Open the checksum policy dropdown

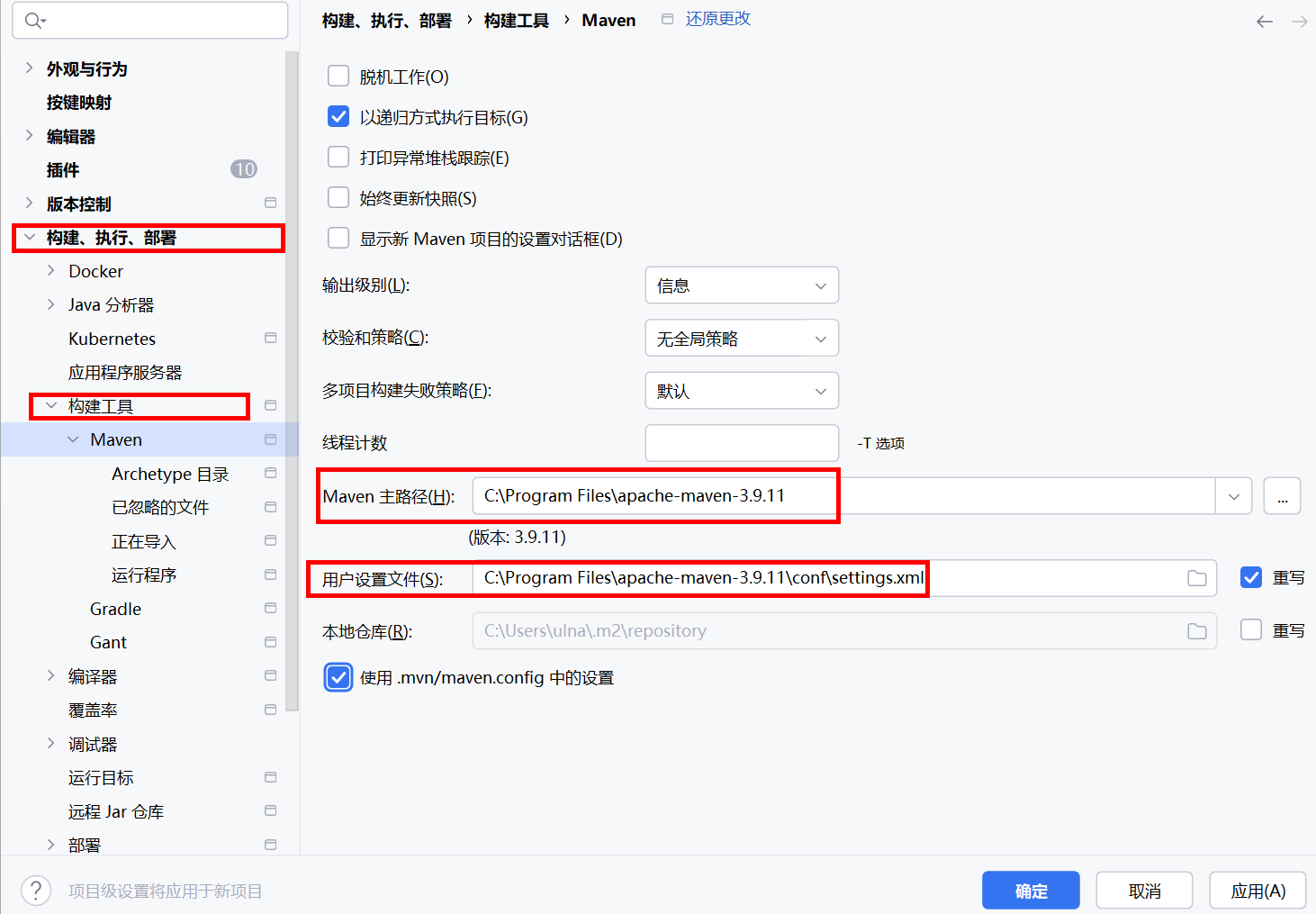point(742,339)
